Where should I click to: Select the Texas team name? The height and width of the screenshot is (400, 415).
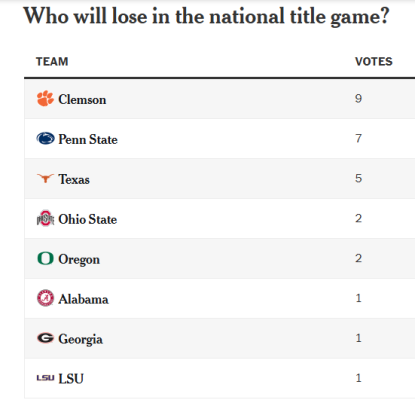[74, 179]
